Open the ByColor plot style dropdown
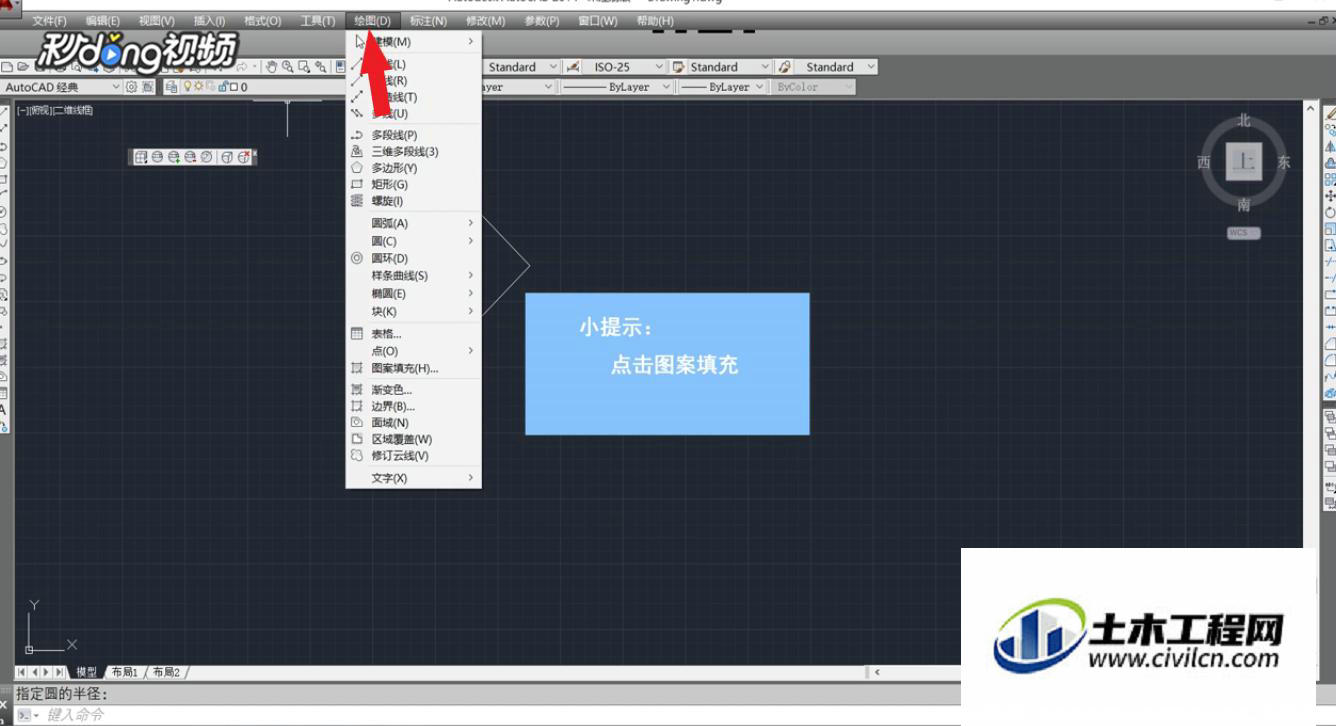This screenshot has width=1336, height=726. tap(848, 87)
